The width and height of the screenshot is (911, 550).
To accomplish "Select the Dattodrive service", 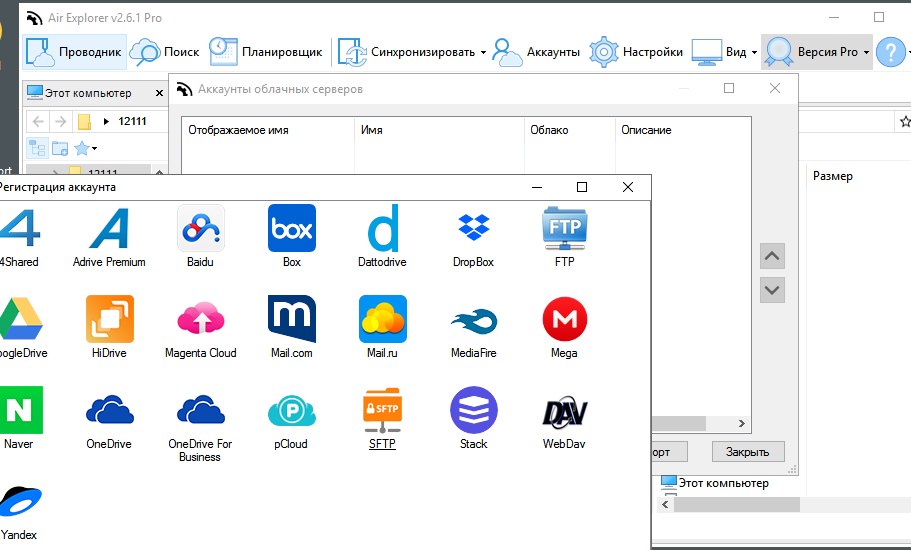I will point(383,228).
